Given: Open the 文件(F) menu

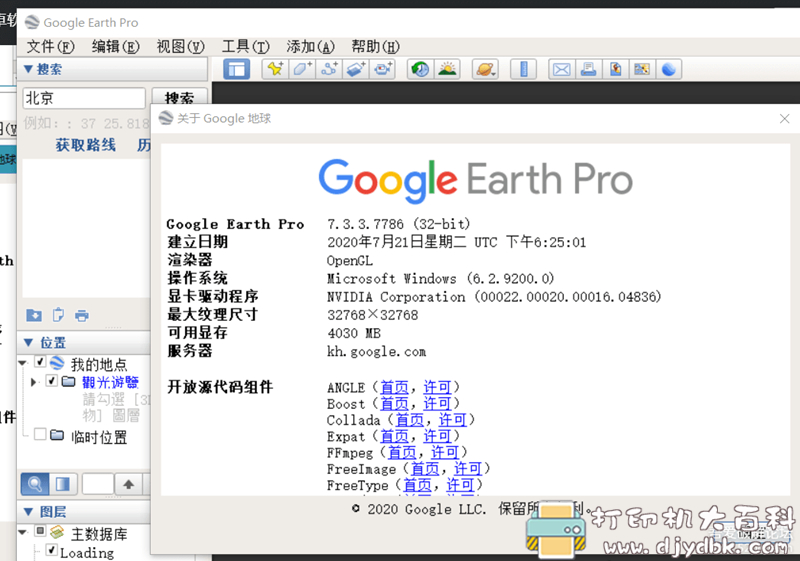Looking at the screenshot, I should (51, 47).
